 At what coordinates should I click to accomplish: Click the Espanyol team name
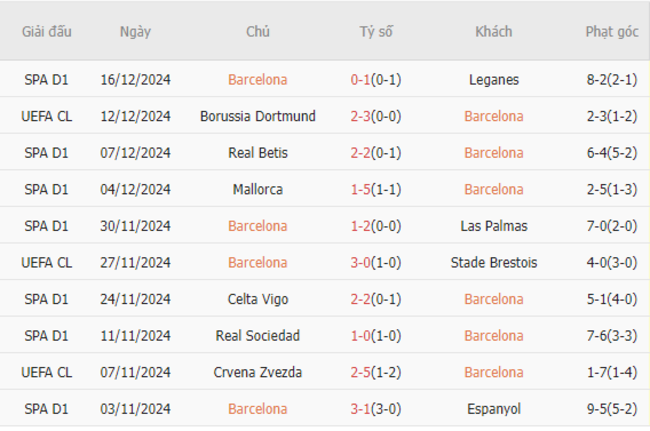pyautogui.click(x=494, y=409)
